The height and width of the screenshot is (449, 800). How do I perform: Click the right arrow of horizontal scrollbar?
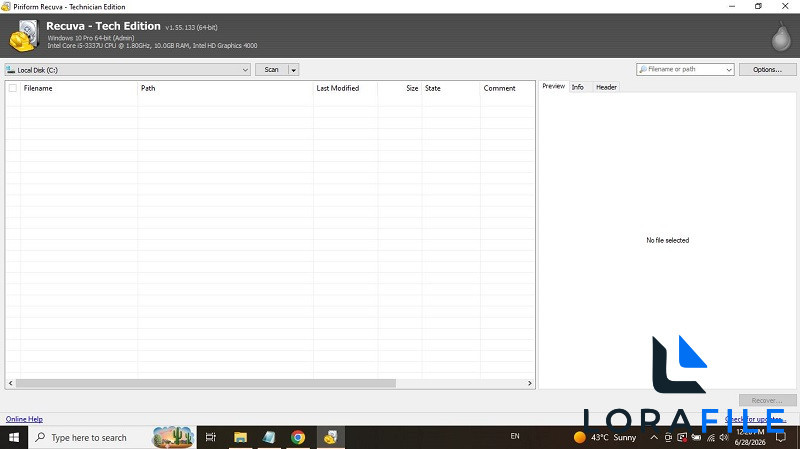(530, 383)
